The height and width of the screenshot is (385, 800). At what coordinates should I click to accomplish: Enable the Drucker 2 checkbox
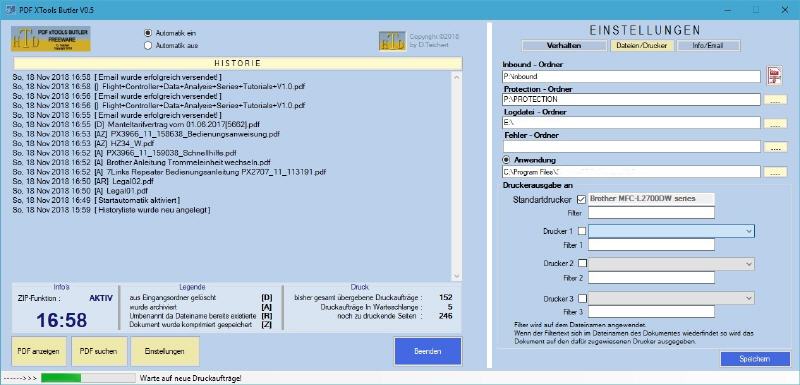(x=582, y=263)
